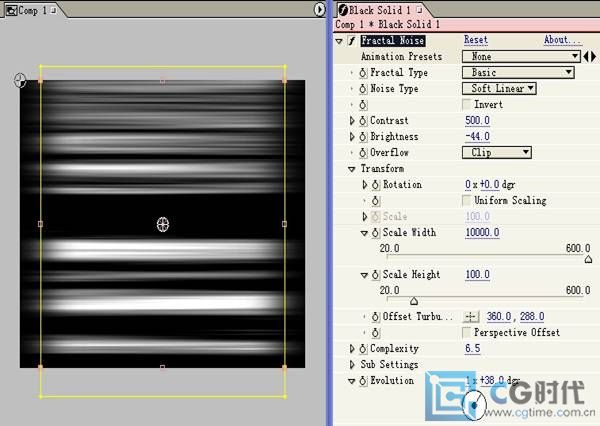Select the Fractal Noise effect name
600x426 pixels.
pyautogui.click(x=393, y=41)
